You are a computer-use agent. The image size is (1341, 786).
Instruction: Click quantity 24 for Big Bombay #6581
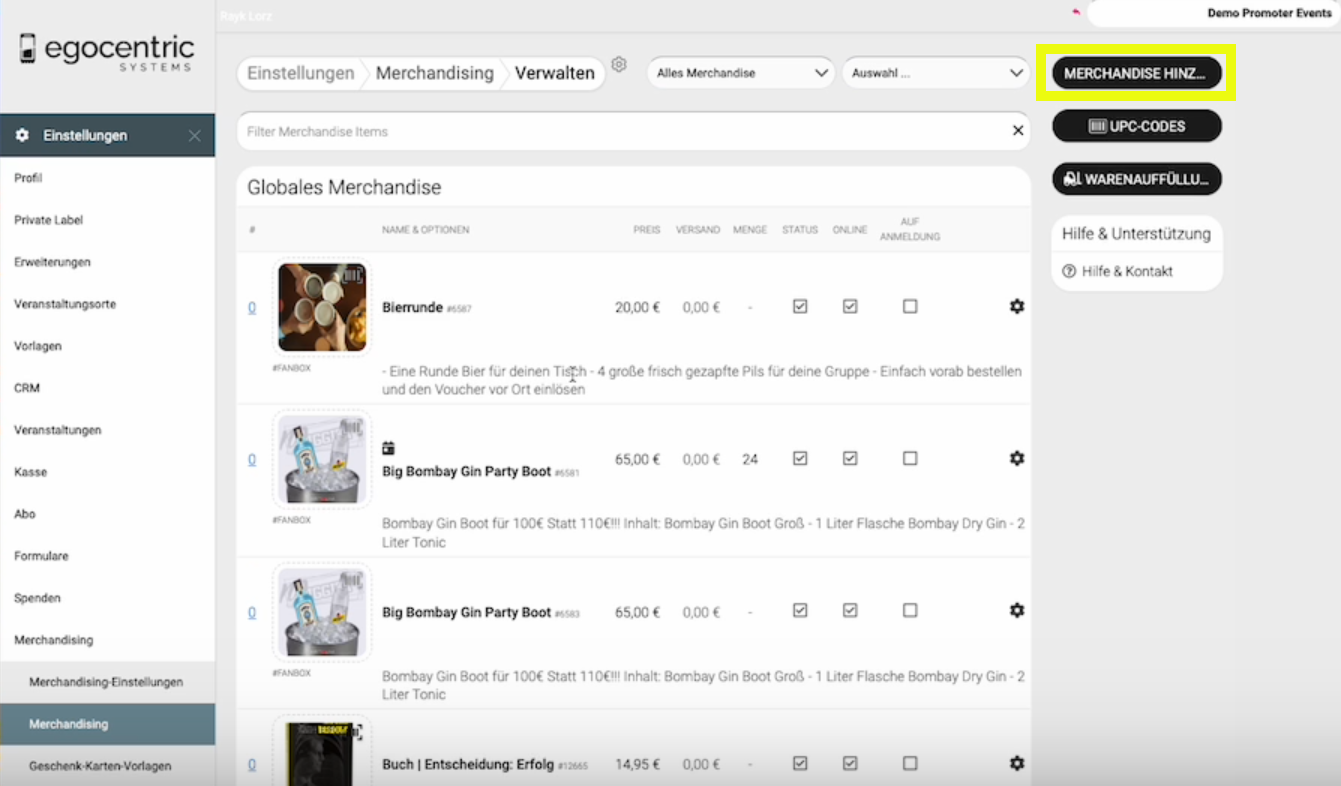click(750, 459)
